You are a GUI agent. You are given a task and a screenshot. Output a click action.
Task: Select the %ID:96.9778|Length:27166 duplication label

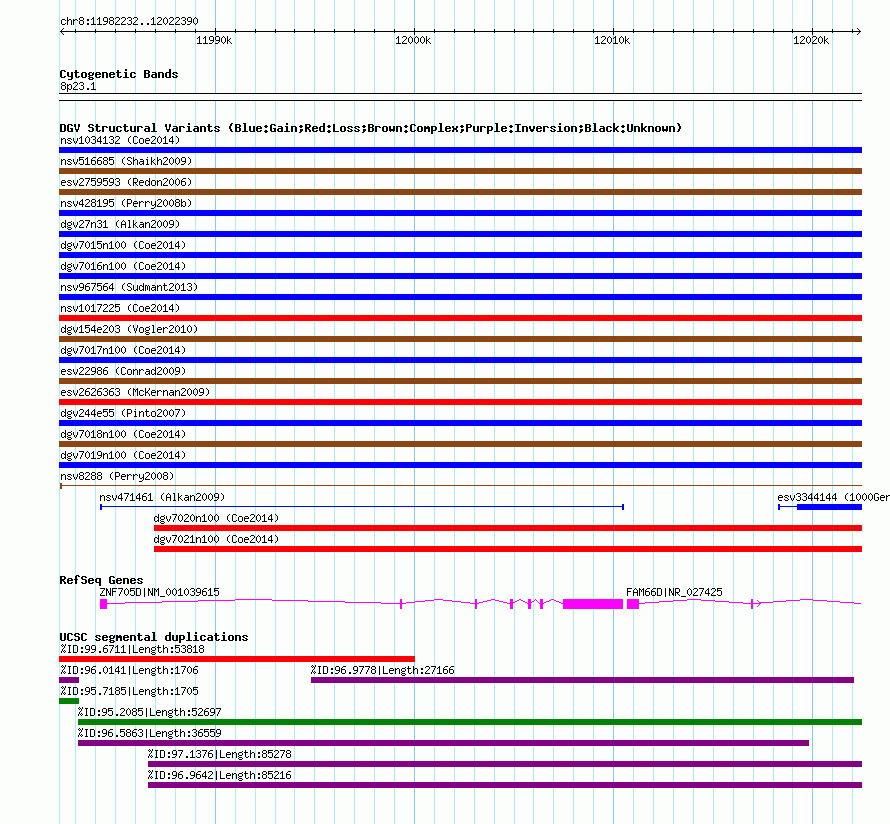coord(383,670)
